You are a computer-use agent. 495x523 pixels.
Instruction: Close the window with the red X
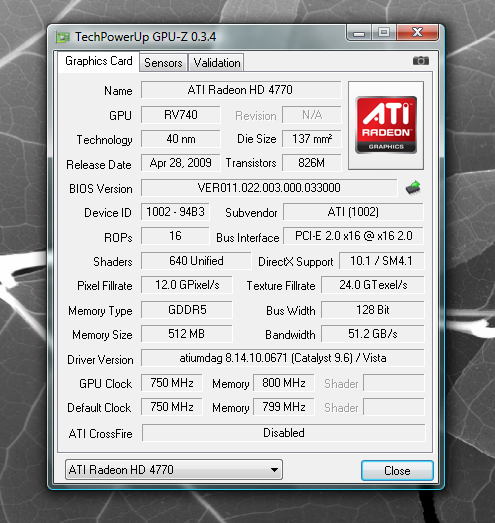(417, 33)
